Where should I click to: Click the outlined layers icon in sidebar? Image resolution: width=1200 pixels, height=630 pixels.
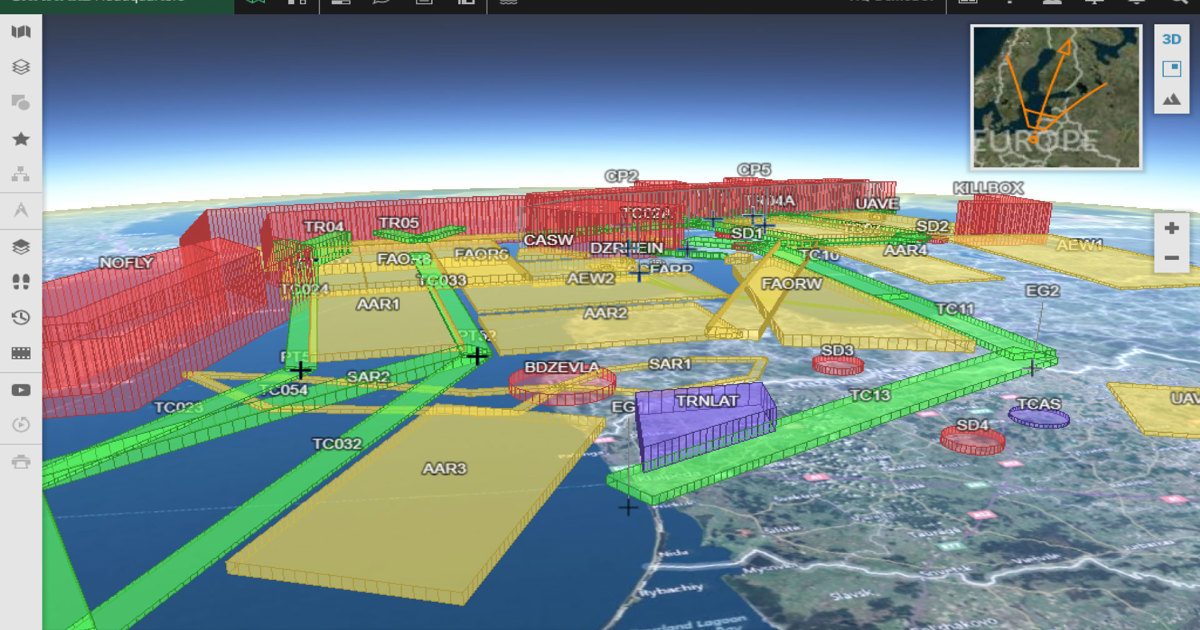[x=20, y=67]
